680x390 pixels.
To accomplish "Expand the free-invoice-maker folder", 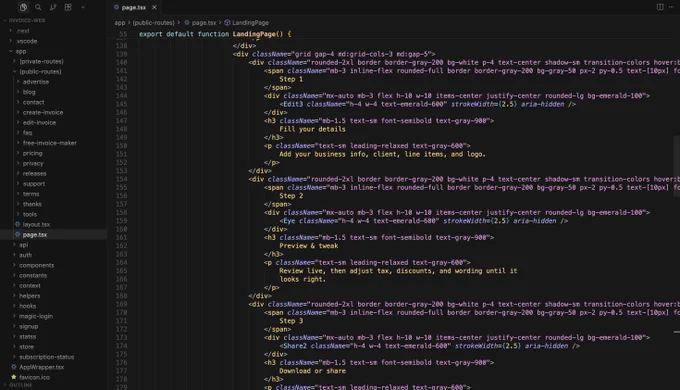I will pos(49,143).
